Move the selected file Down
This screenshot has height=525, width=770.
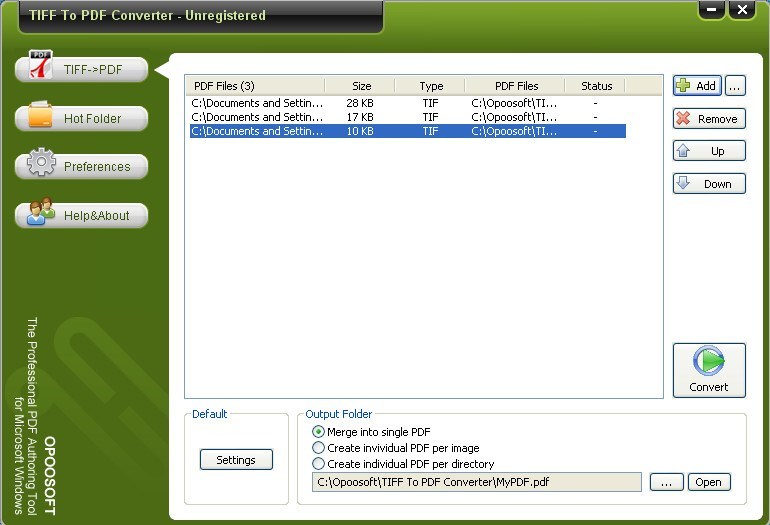(x=709, y=184)
